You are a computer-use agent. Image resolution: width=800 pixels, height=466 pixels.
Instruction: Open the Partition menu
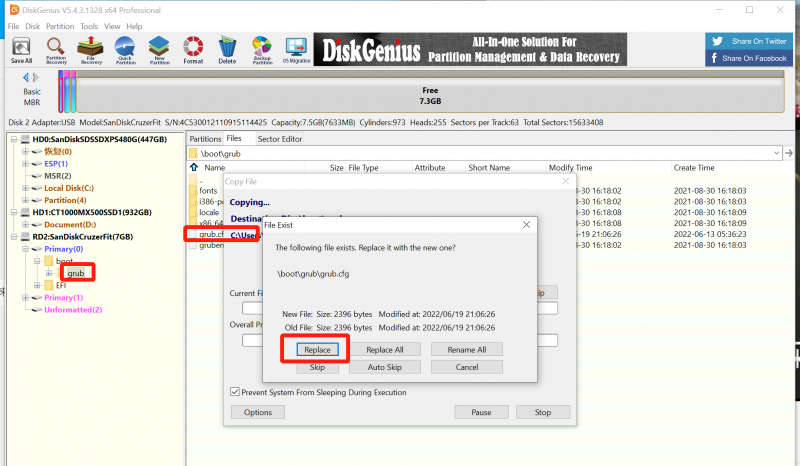click(x=60, y=26)
